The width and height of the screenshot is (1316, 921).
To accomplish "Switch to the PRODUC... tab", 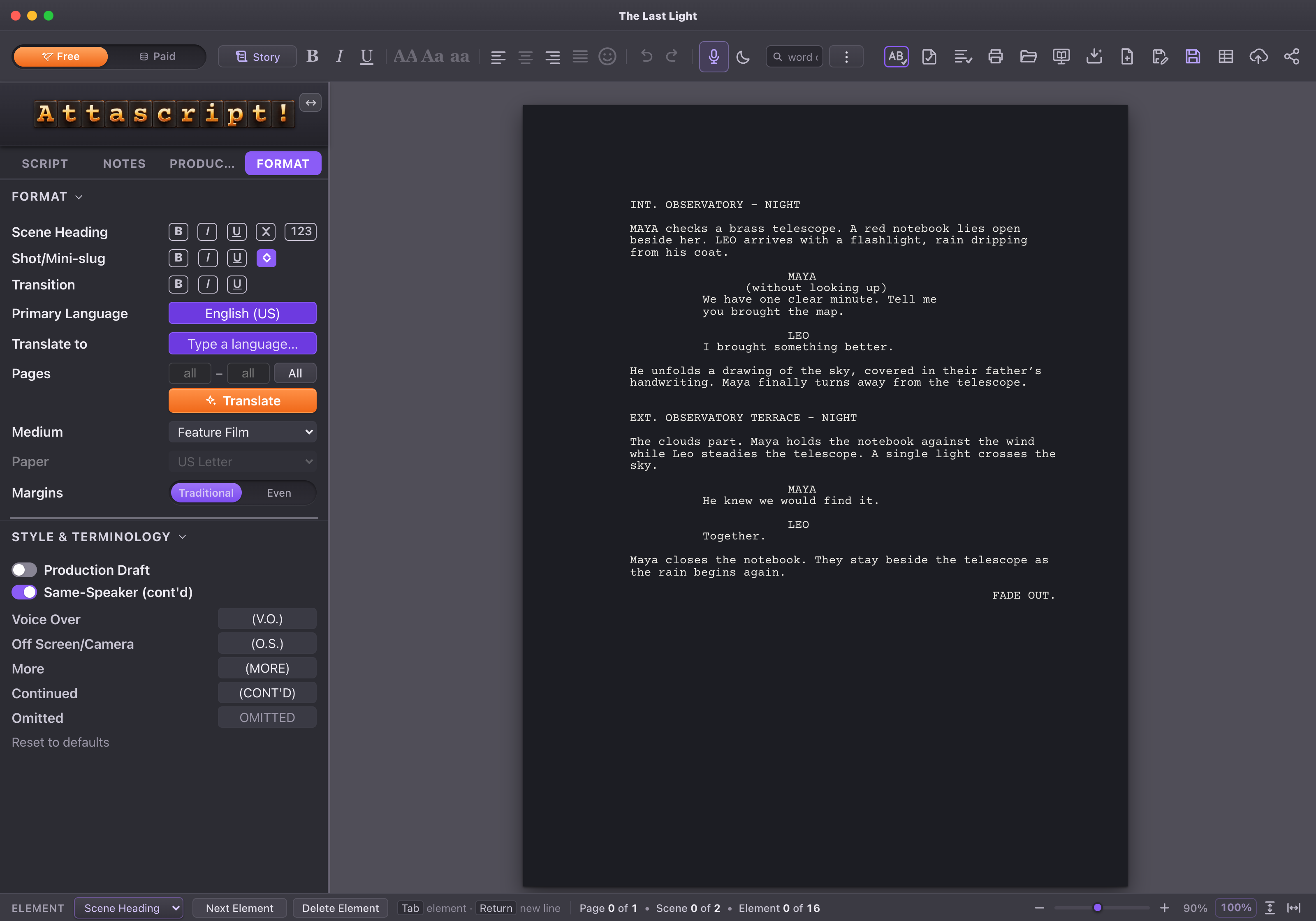I will click(x=202, y=164).
